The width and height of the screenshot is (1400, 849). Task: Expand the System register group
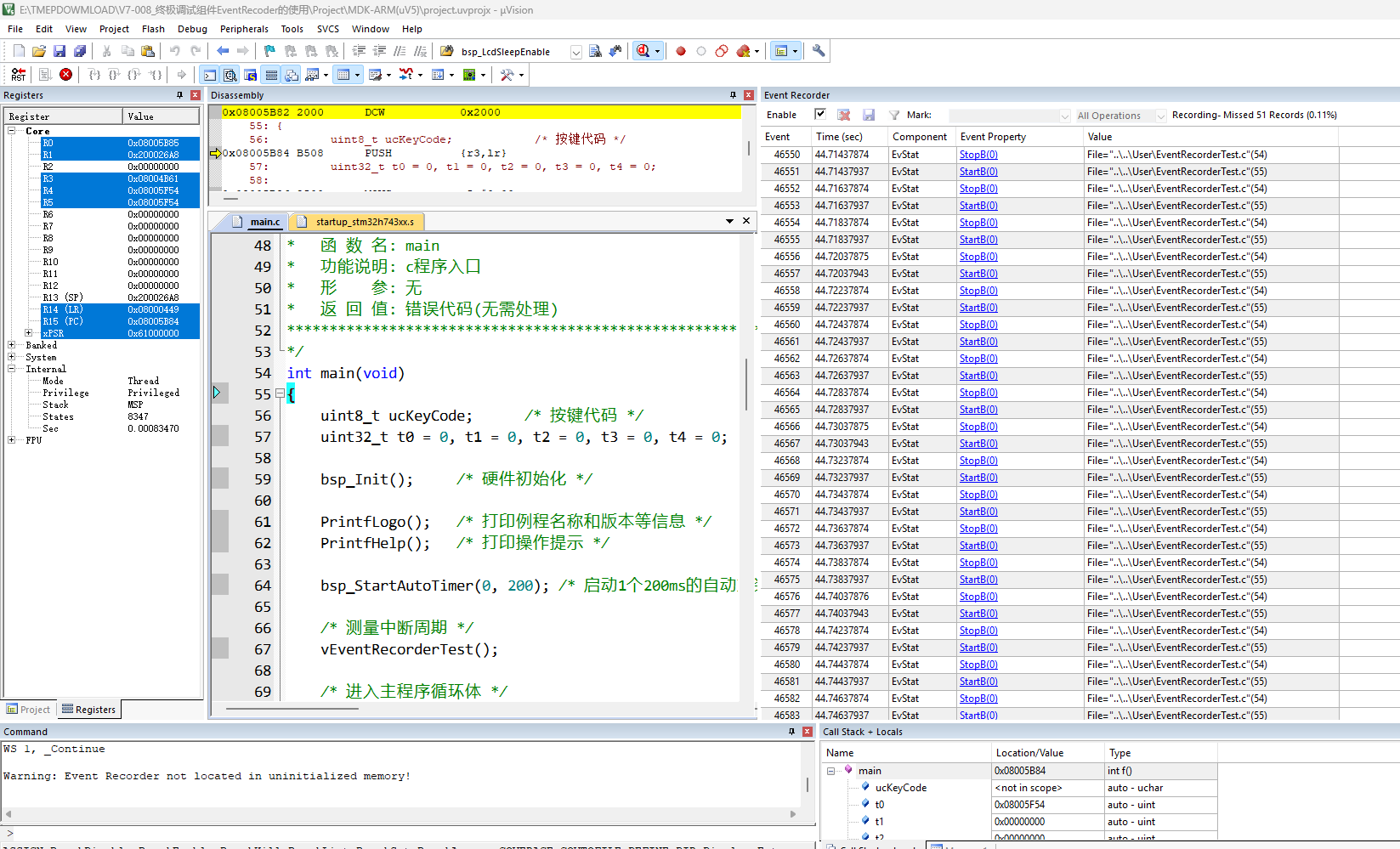tap(12, 357)
